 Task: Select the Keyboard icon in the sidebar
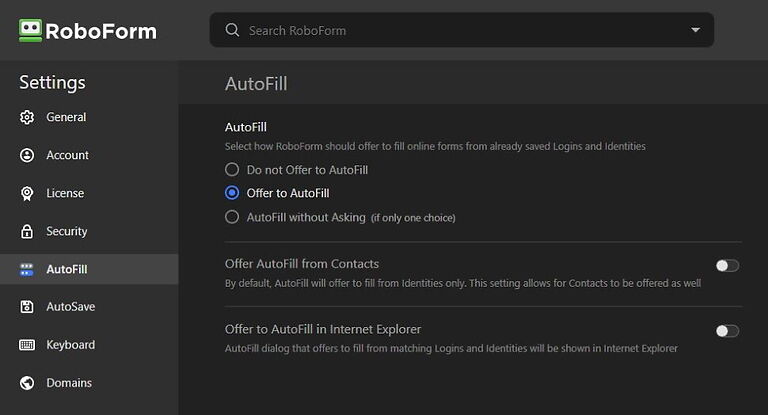pos(27,345)
